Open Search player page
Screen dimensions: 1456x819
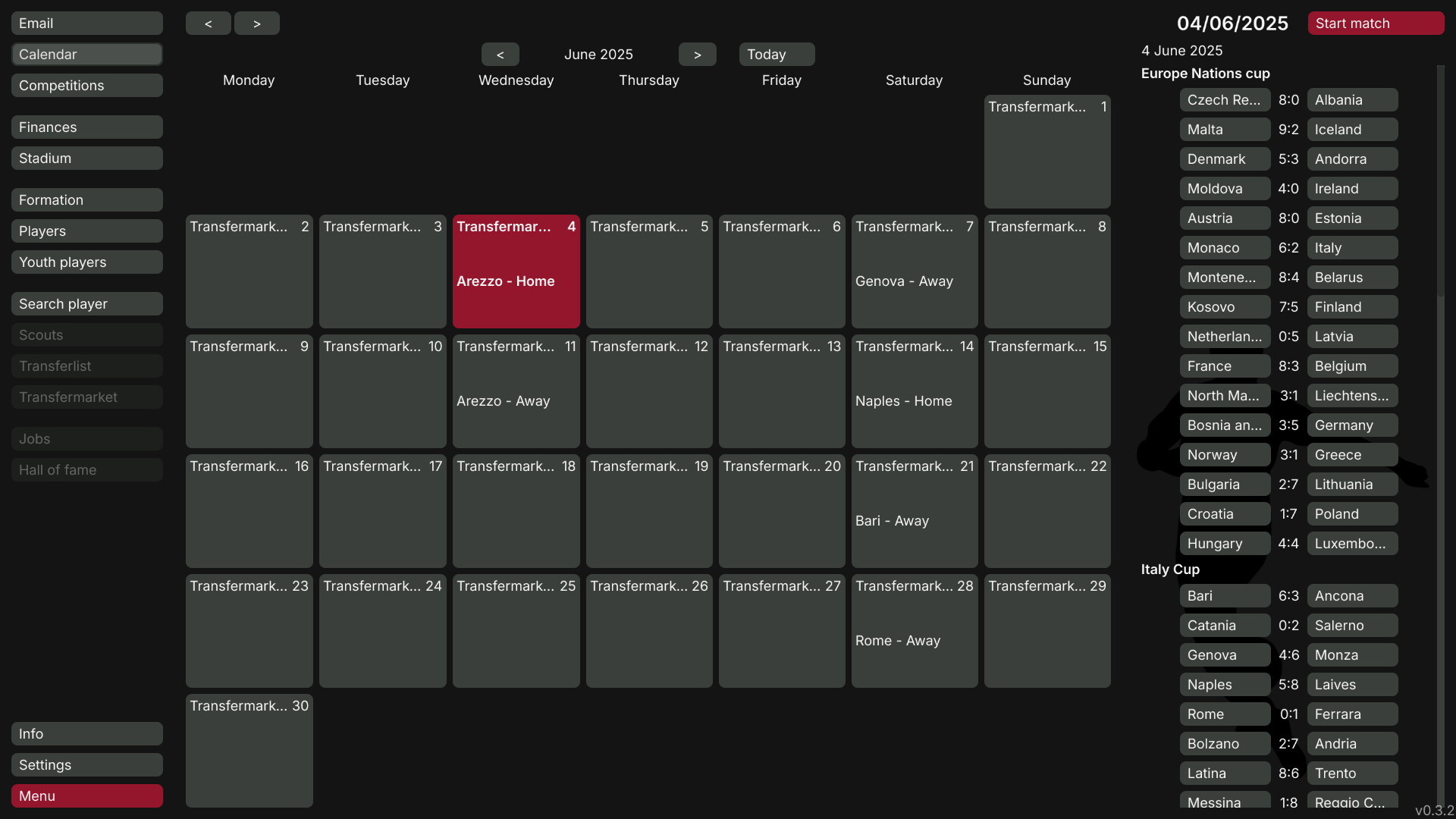(x=86, y=304)
